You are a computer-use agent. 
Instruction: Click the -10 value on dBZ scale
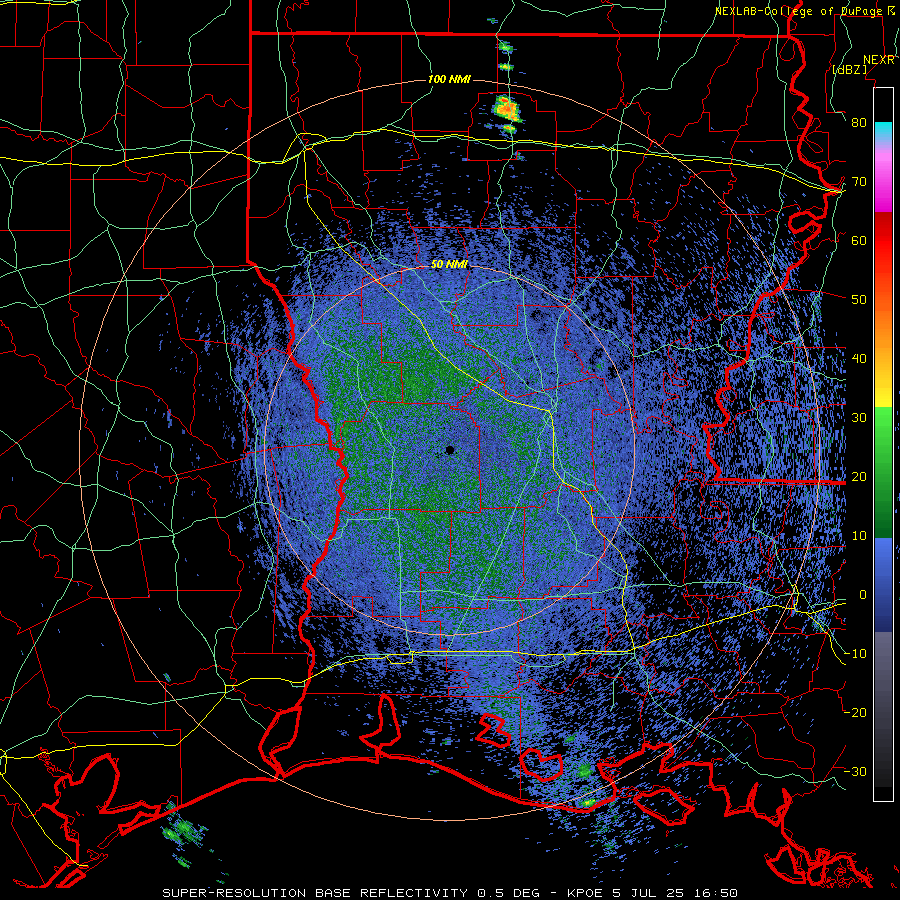[x=855, y=654]
